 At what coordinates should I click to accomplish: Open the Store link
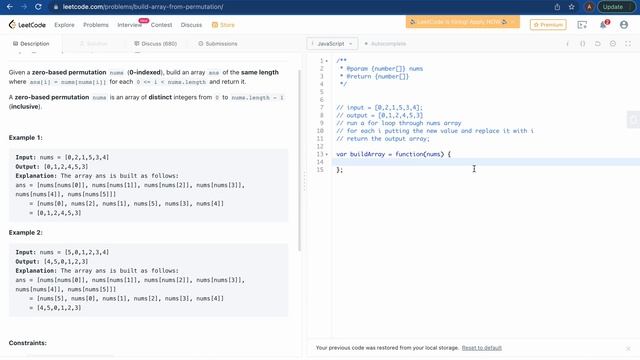223,25
